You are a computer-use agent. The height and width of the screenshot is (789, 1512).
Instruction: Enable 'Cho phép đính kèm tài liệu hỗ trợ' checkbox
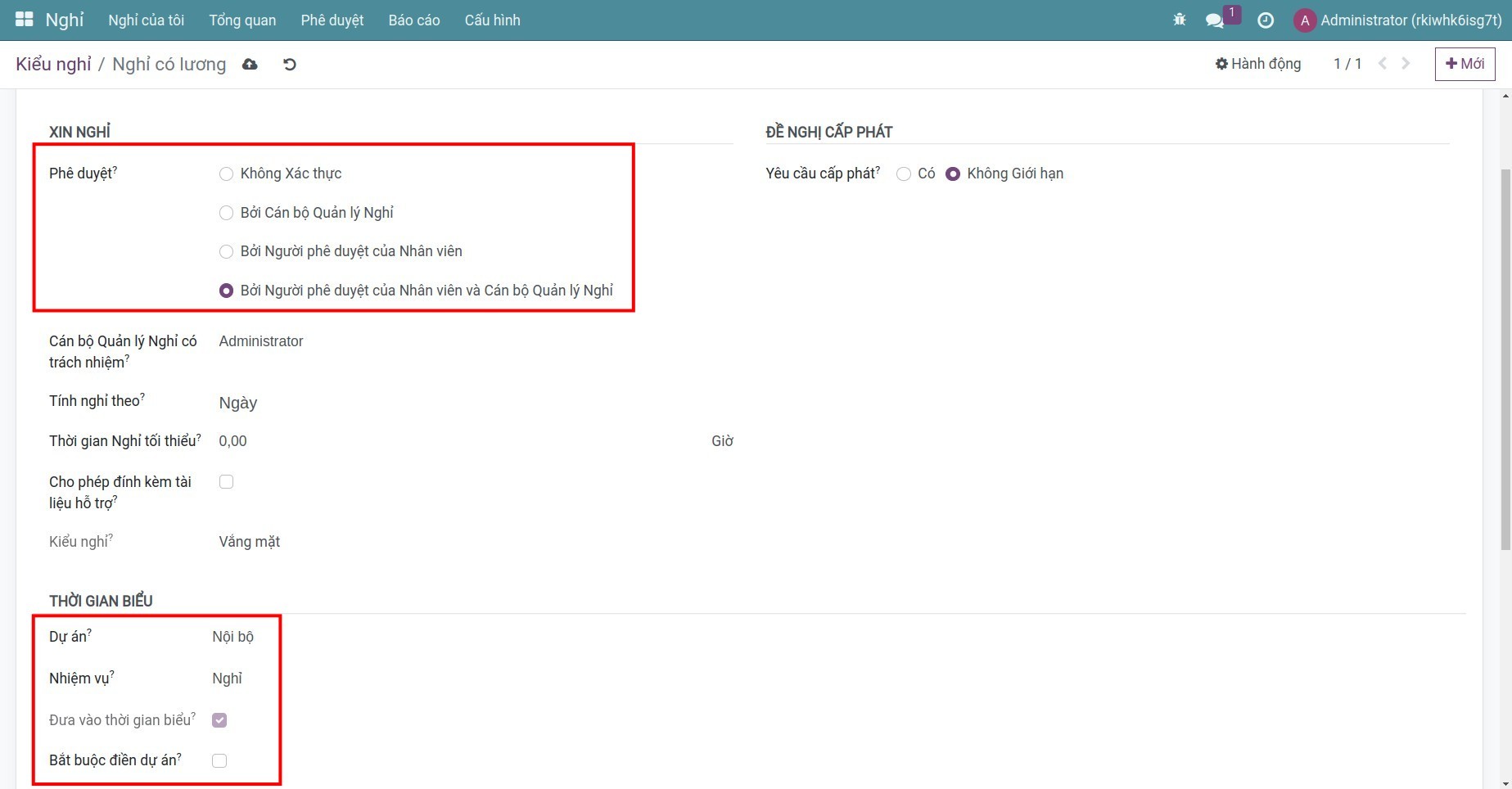click(227, 482)
